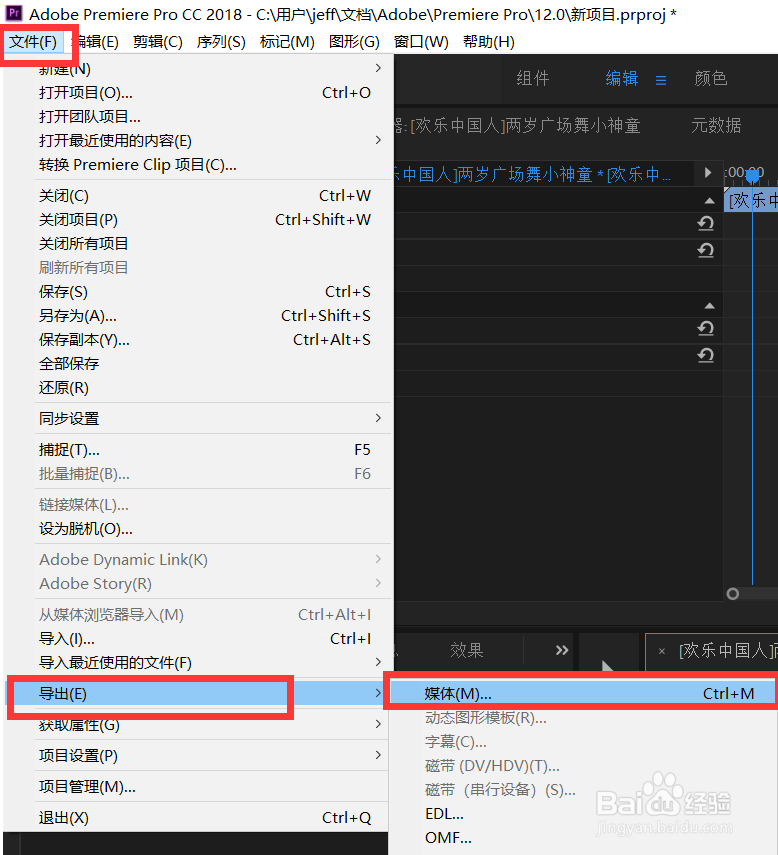778x855 pixels.
Task: Open the 图形(G) menu
Action: (354, 42)
